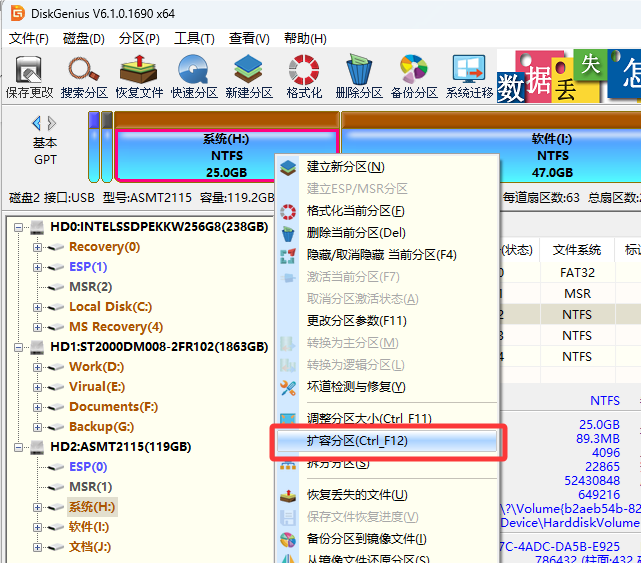This screenshot has width=641, height=563.
Task: Click the DiskGenius app logo in title bar
Action: tap(18, 13)
